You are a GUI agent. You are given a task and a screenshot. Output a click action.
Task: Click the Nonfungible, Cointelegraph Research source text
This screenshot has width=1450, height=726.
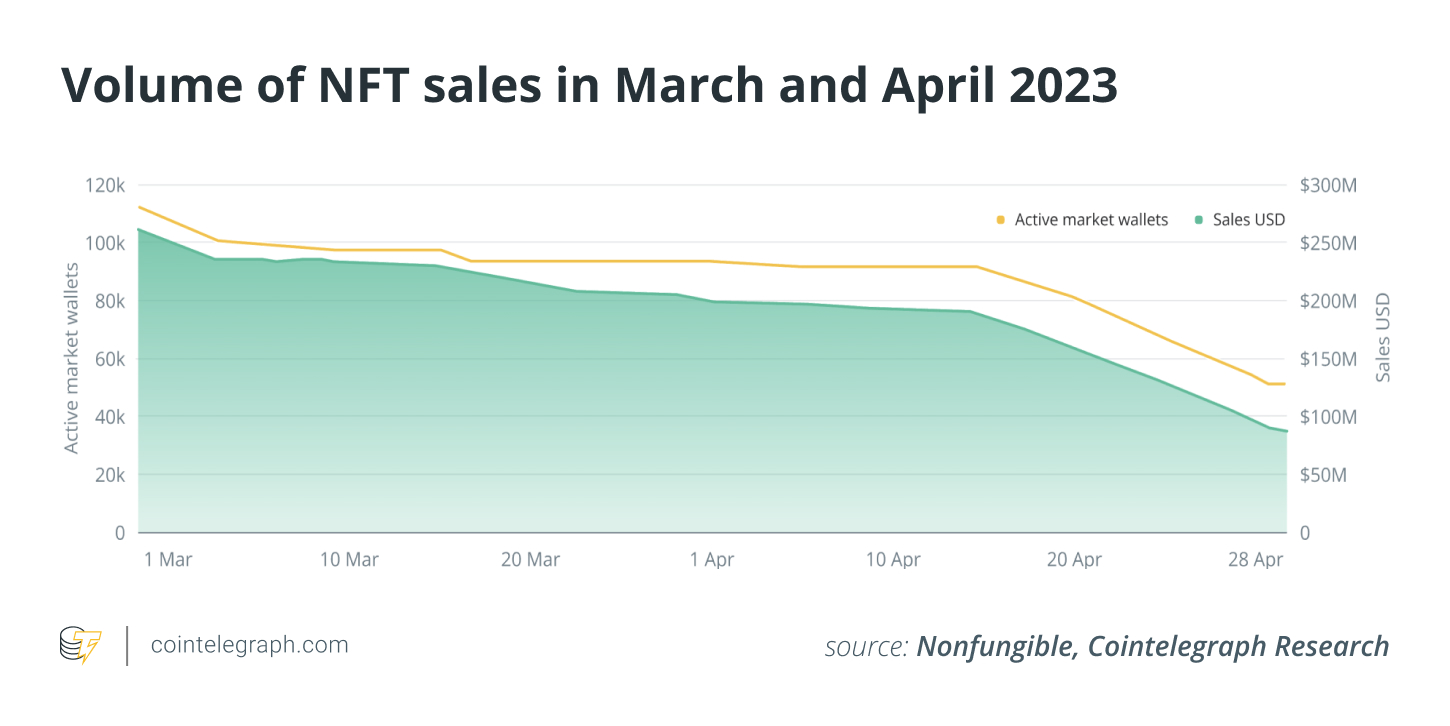click(x=1153, y=647)
